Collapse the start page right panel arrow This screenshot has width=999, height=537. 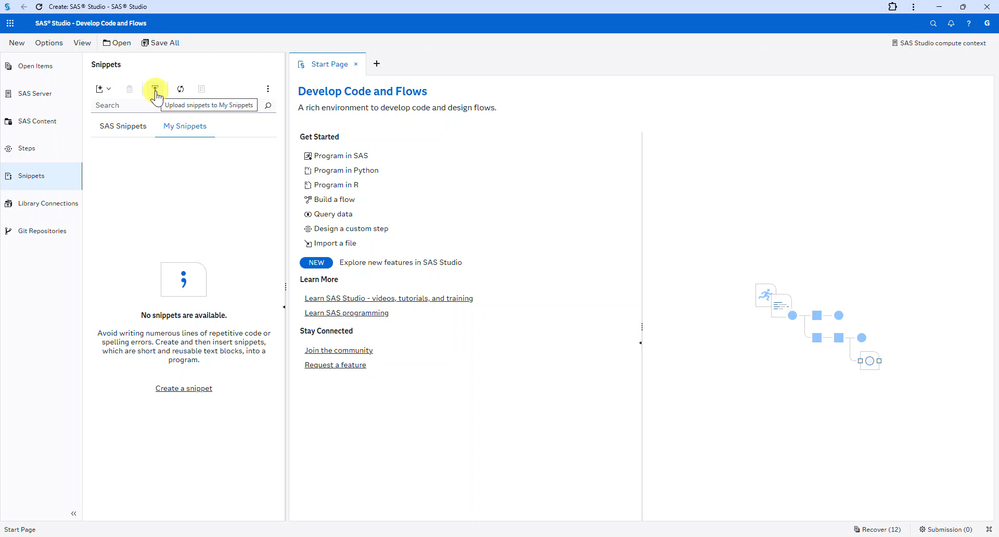point(640,343)
